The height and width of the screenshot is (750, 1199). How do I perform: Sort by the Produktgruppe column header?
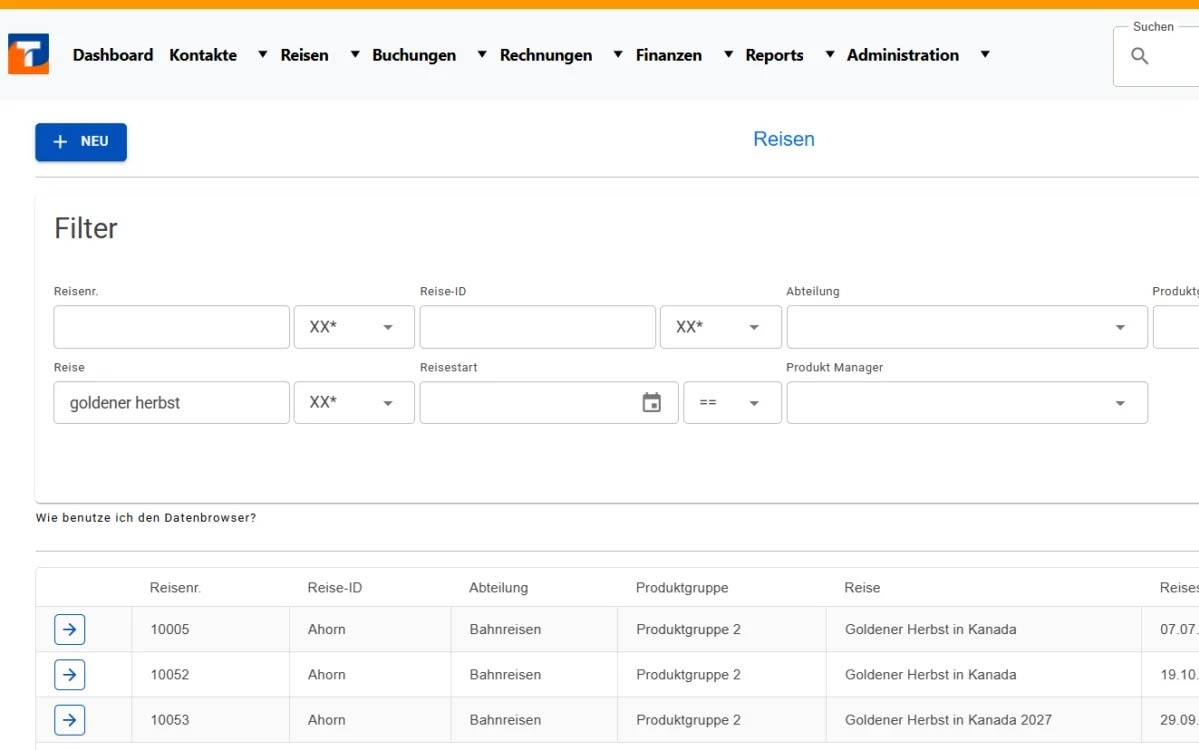pos(682,588)
